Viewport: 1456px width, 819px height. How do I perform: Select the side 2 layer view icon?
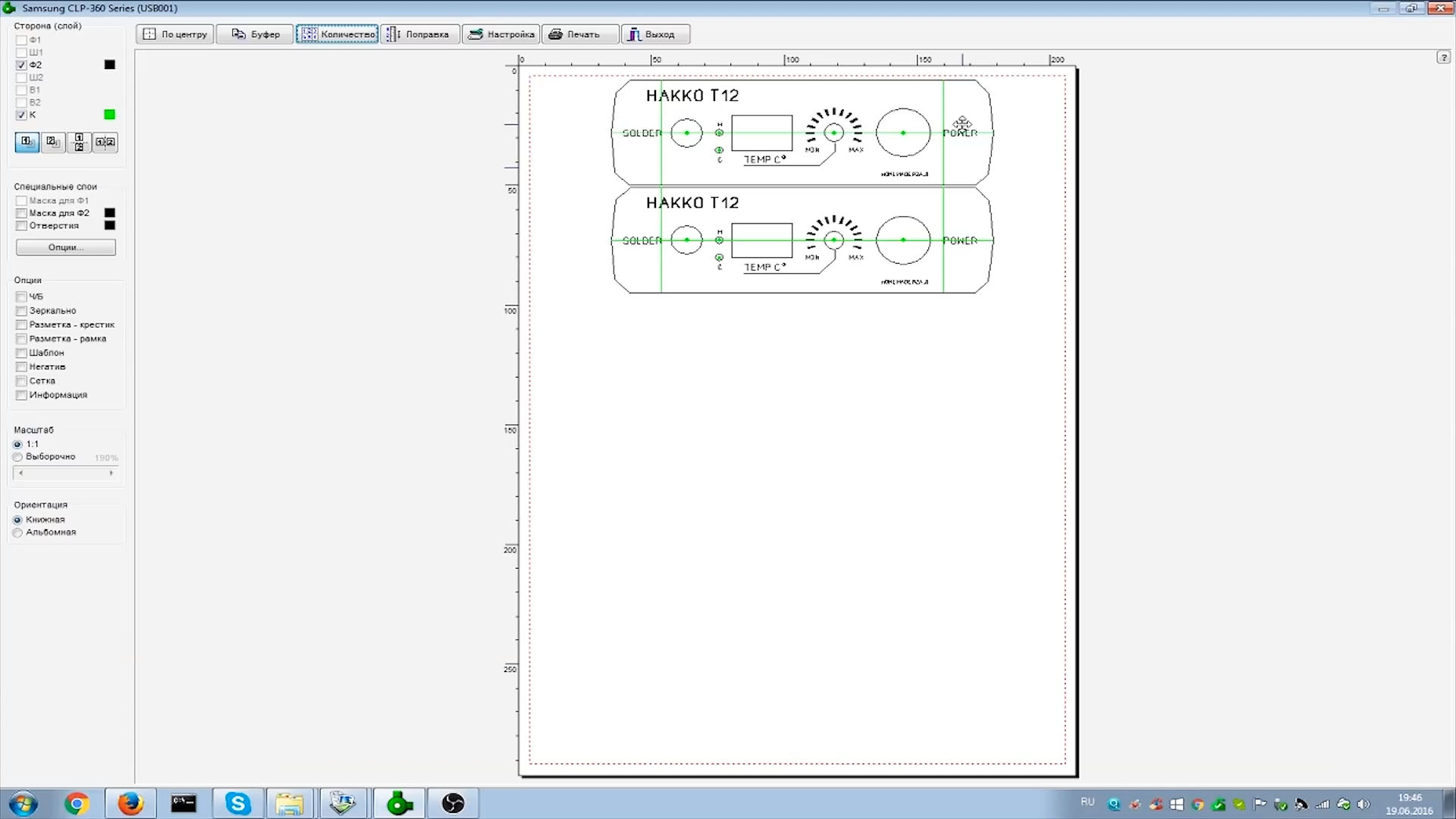(x=53, y=142)
